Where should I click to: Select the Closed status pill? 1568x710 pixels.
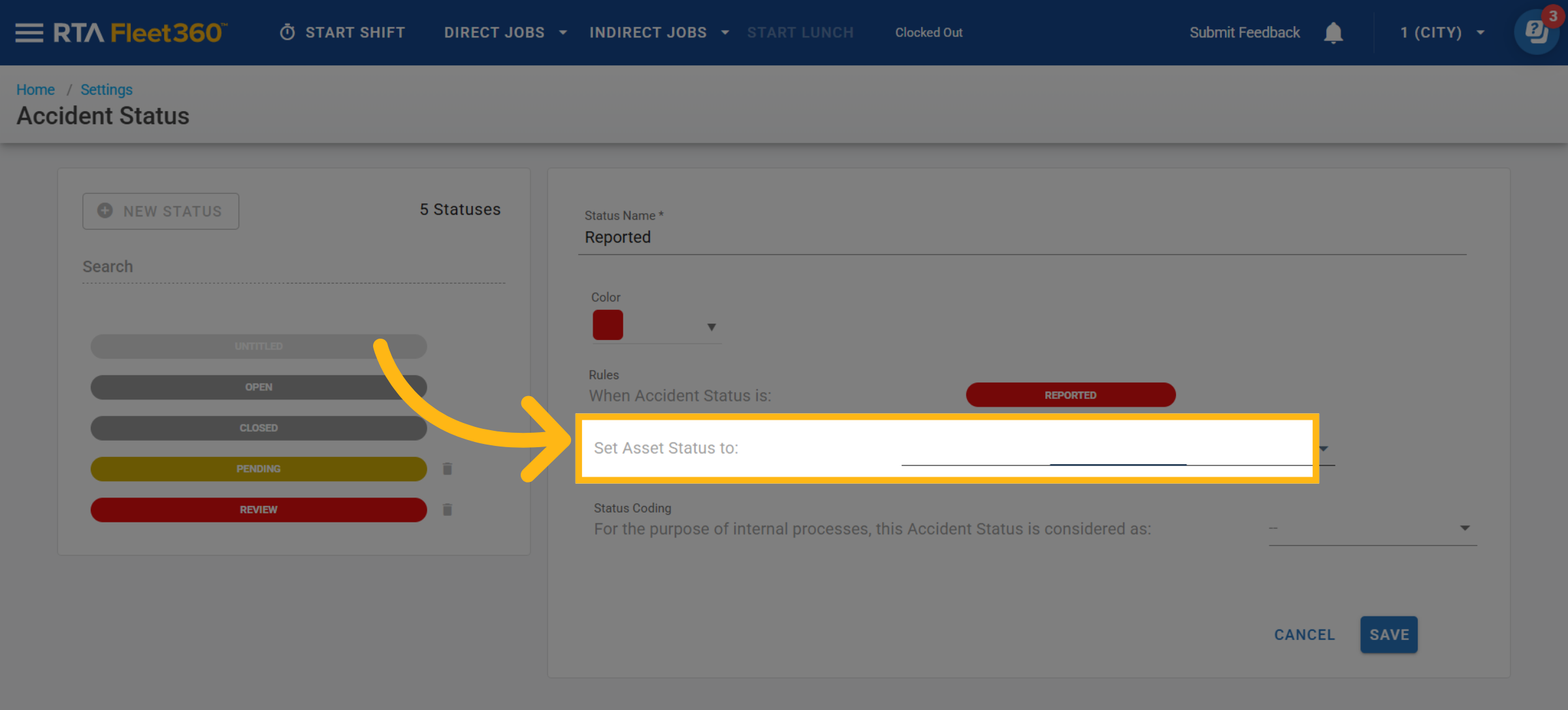coord(259,428)
